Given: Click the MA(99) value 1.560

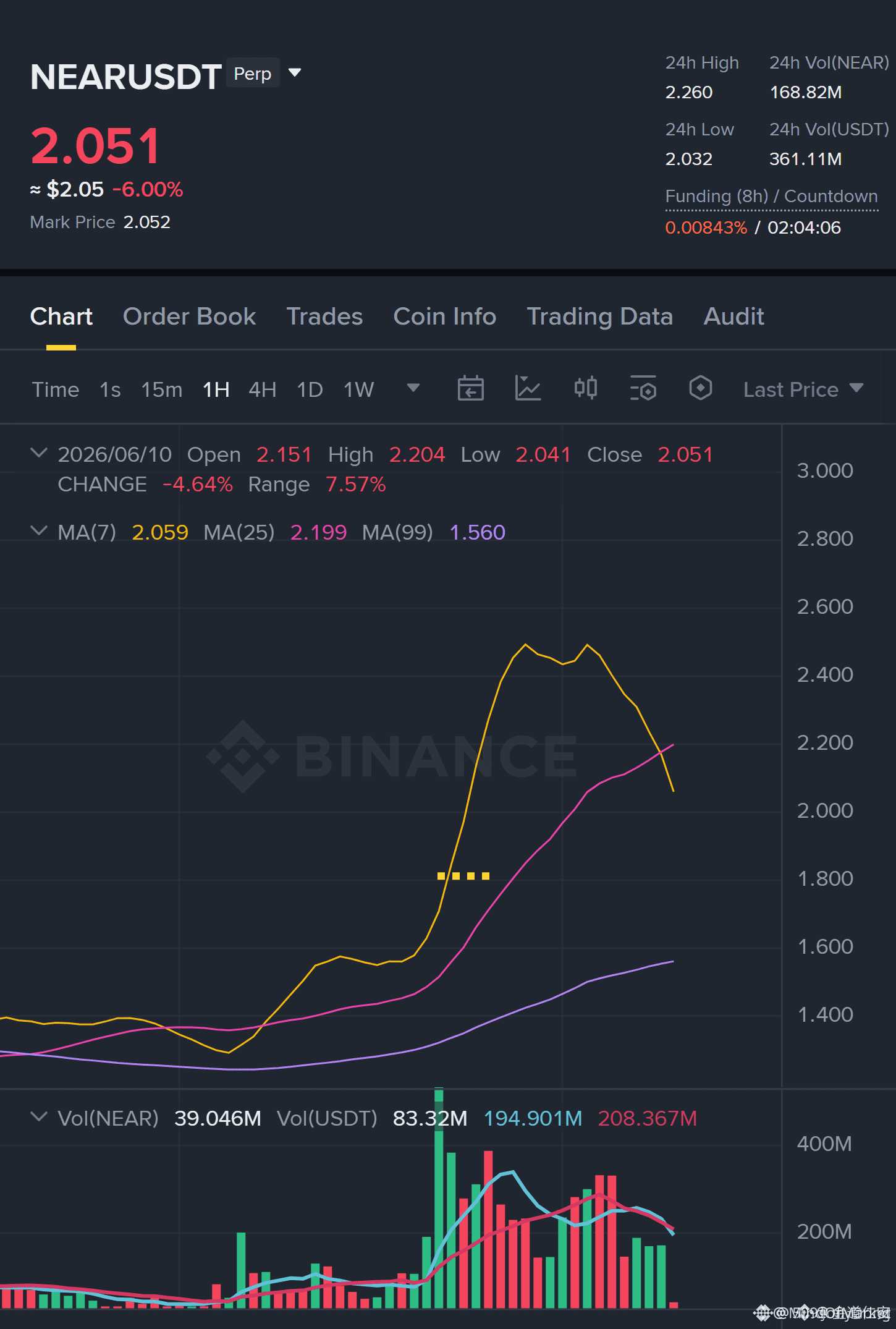Looking at the screenshot, I should (x=478, y=532).
